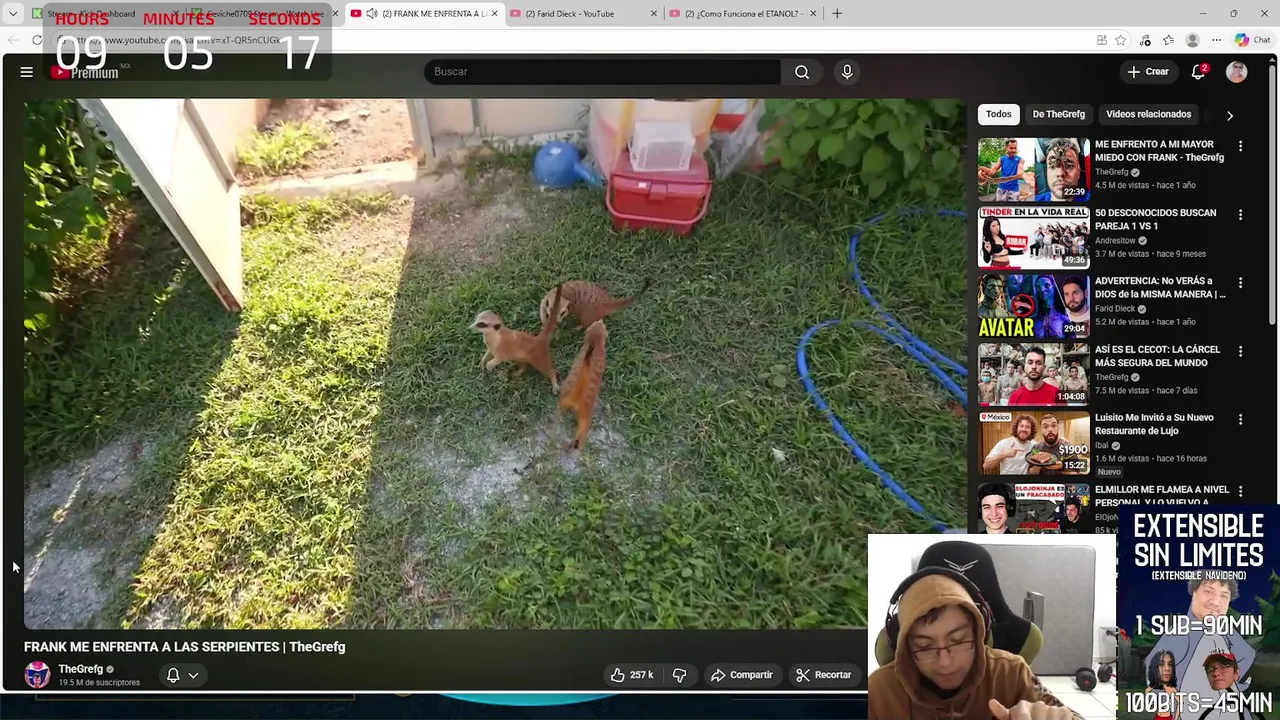Image resolution: width=1280 pixels, height=720 pixels.
Task: Add this page to favorites star icon
Action: click(x=1121, y=40)
